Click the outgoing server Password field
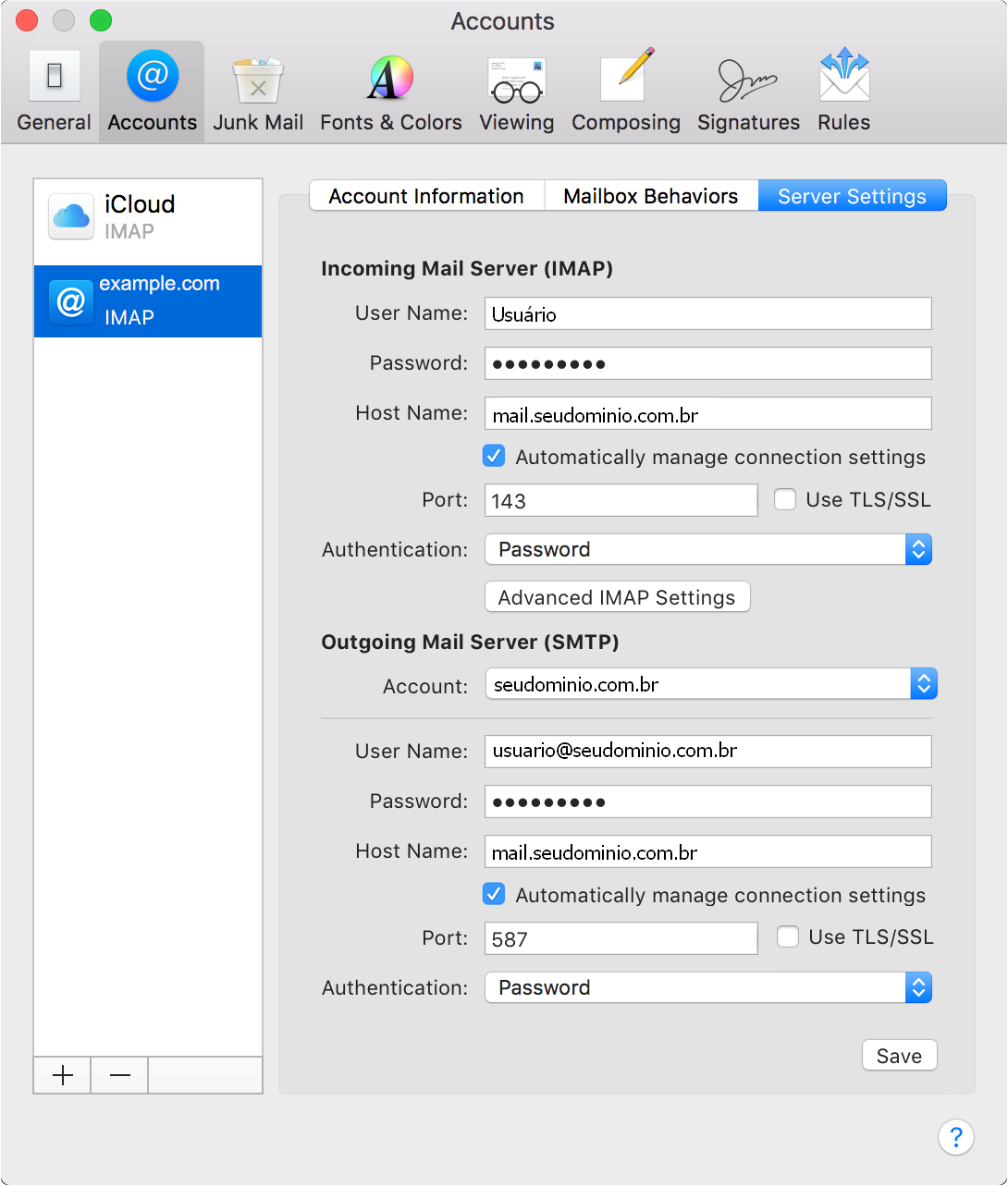Image resolution: width=1008 pixels, height=1187 pixels. [x=708, y=802]
